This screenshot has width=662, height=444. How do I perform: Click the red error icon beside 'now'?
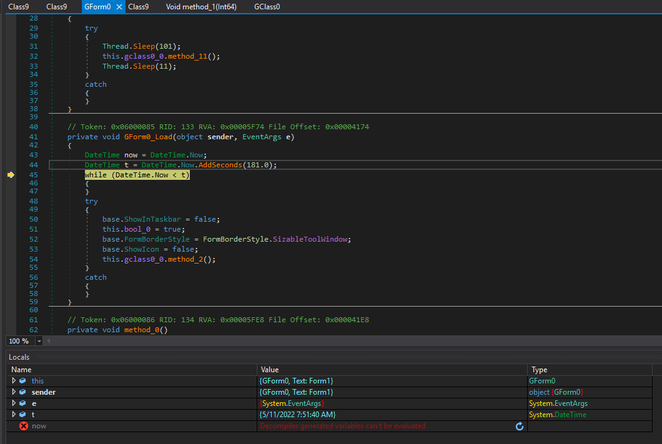(22, 426)
